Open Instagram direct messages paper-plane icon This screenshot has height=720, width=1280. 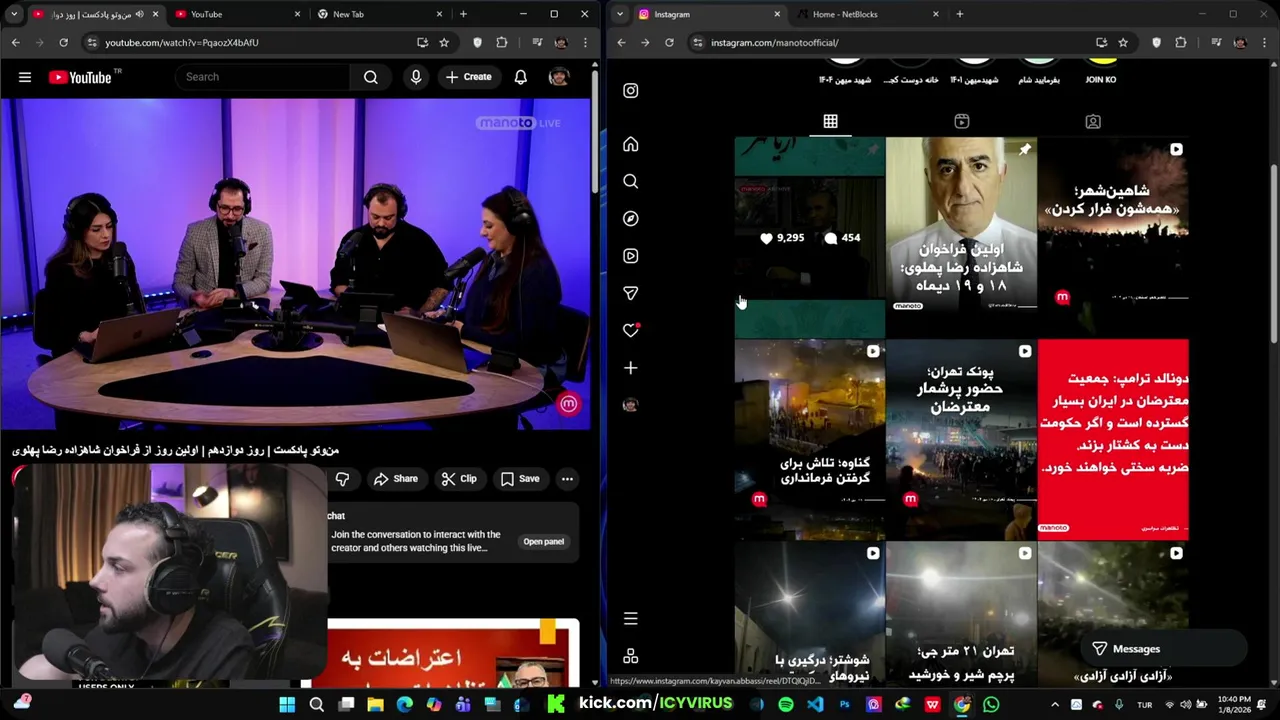point(630,293)
